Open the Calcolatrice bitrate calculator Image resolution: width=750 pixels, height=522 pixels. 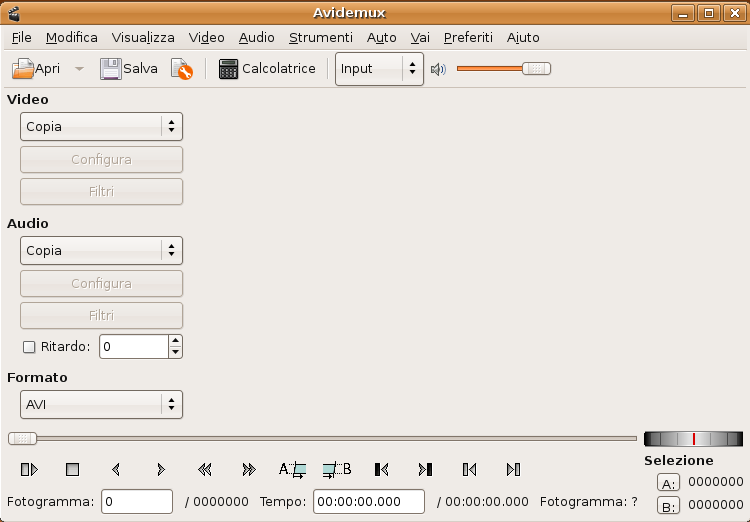(x=267, y=69)
